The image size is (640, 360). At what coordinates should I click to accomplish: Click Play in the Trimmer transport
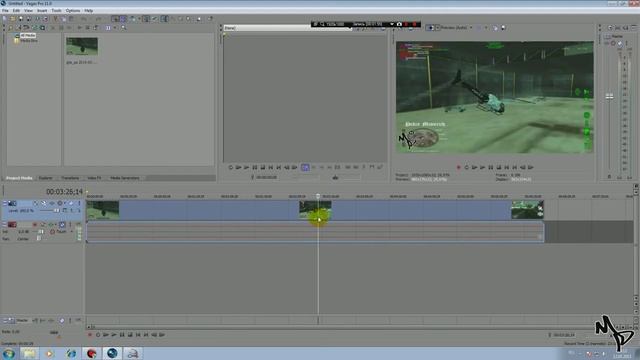[x=247, y=167]
